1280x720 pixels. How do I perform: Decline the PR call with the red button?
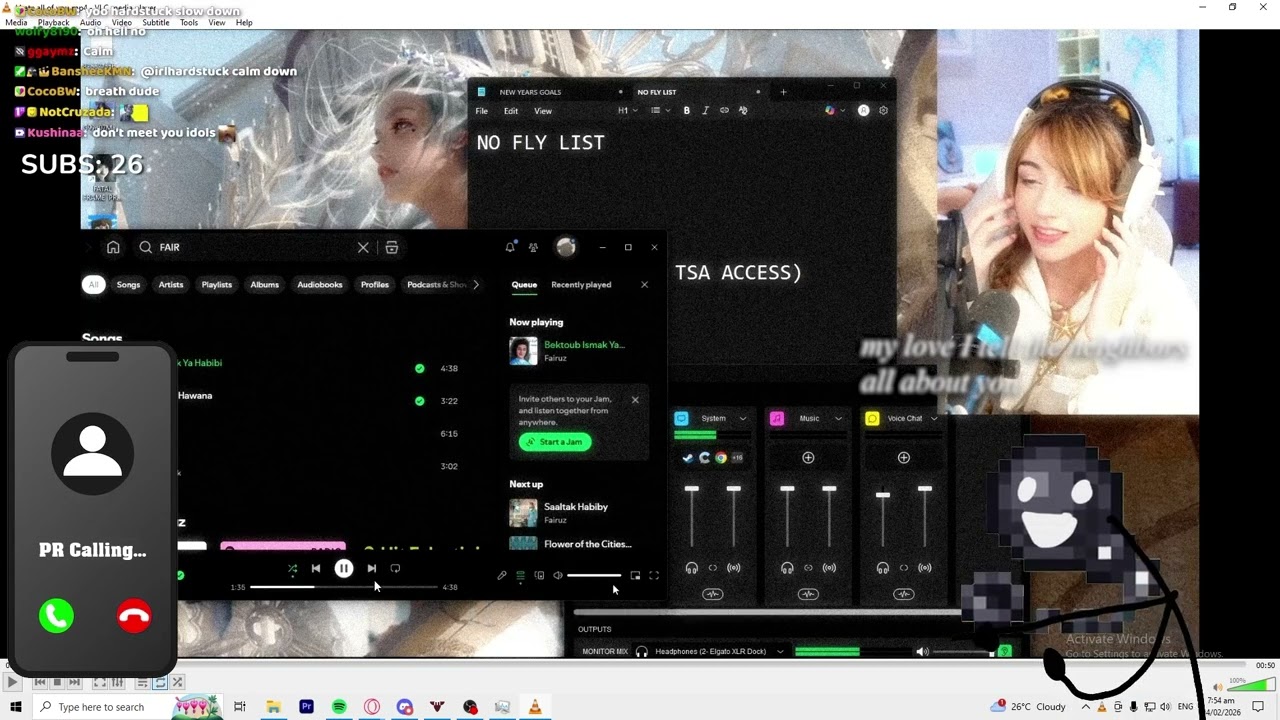click(x=134, y=616)
